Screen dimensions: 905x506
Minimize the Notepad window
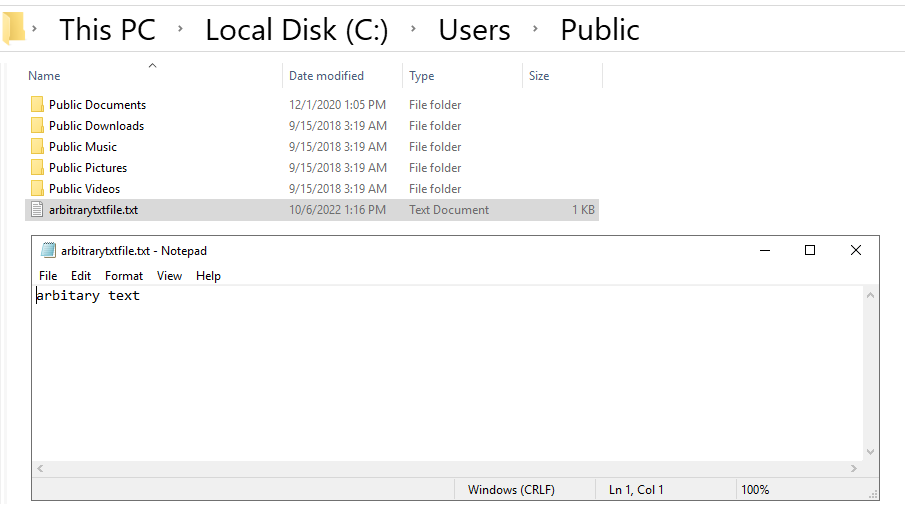765,250
